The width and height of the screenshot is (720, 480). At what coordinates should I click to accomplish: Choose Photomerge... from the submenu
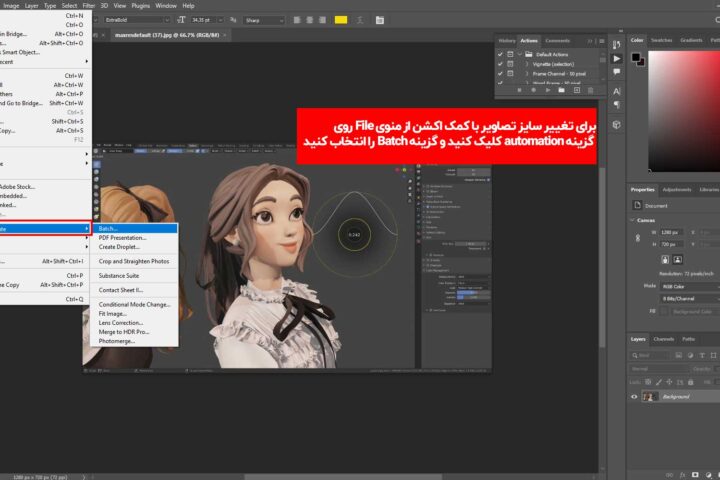click(117, 341)
